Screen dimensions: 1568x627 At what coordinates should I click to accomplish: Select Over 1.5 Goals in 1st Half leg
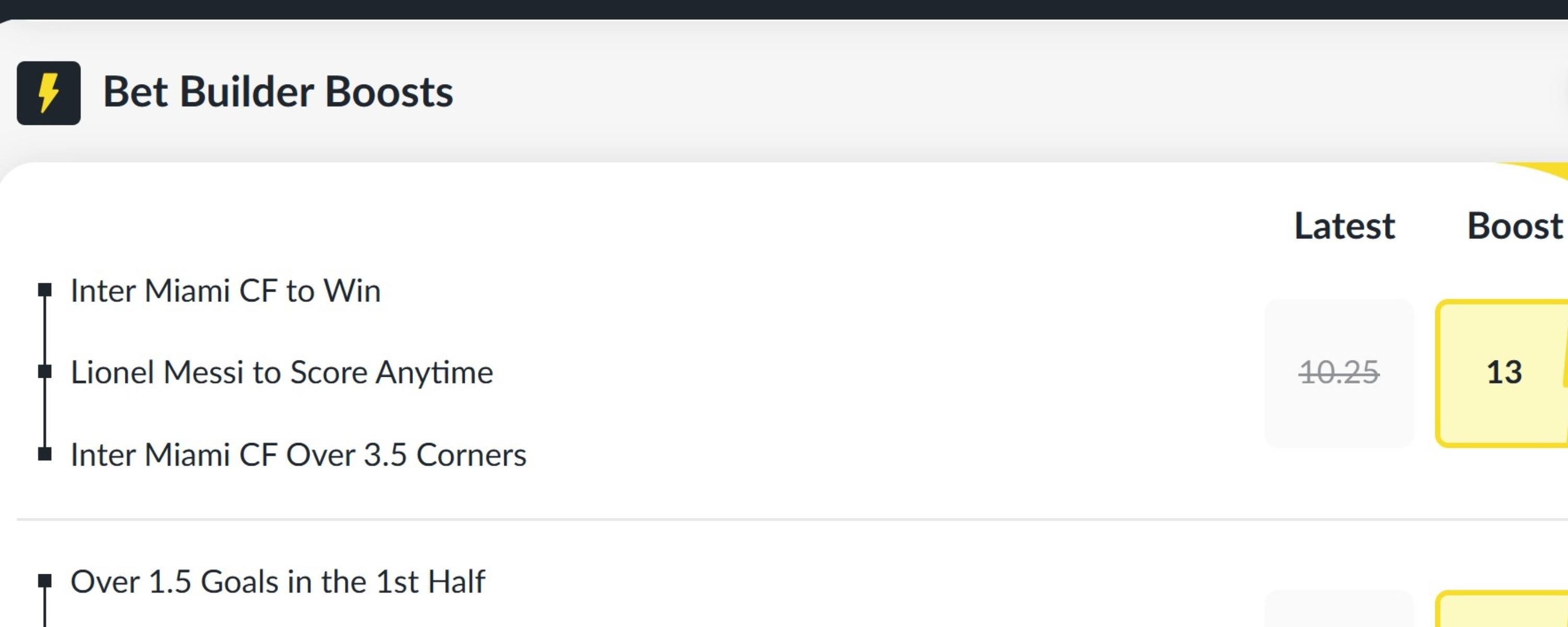(x=278, y=582)
